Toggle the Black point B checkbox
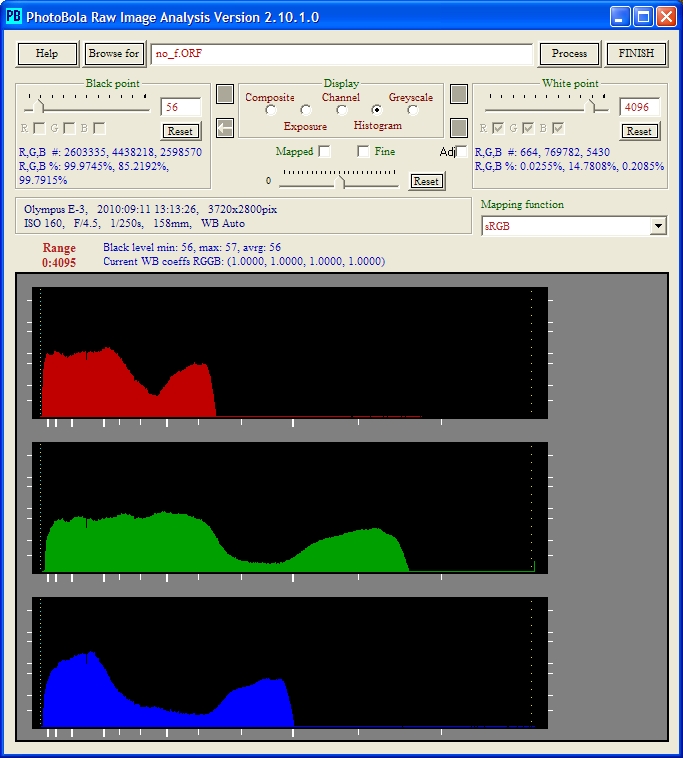 pyautogui.click(x=99, y=128)
